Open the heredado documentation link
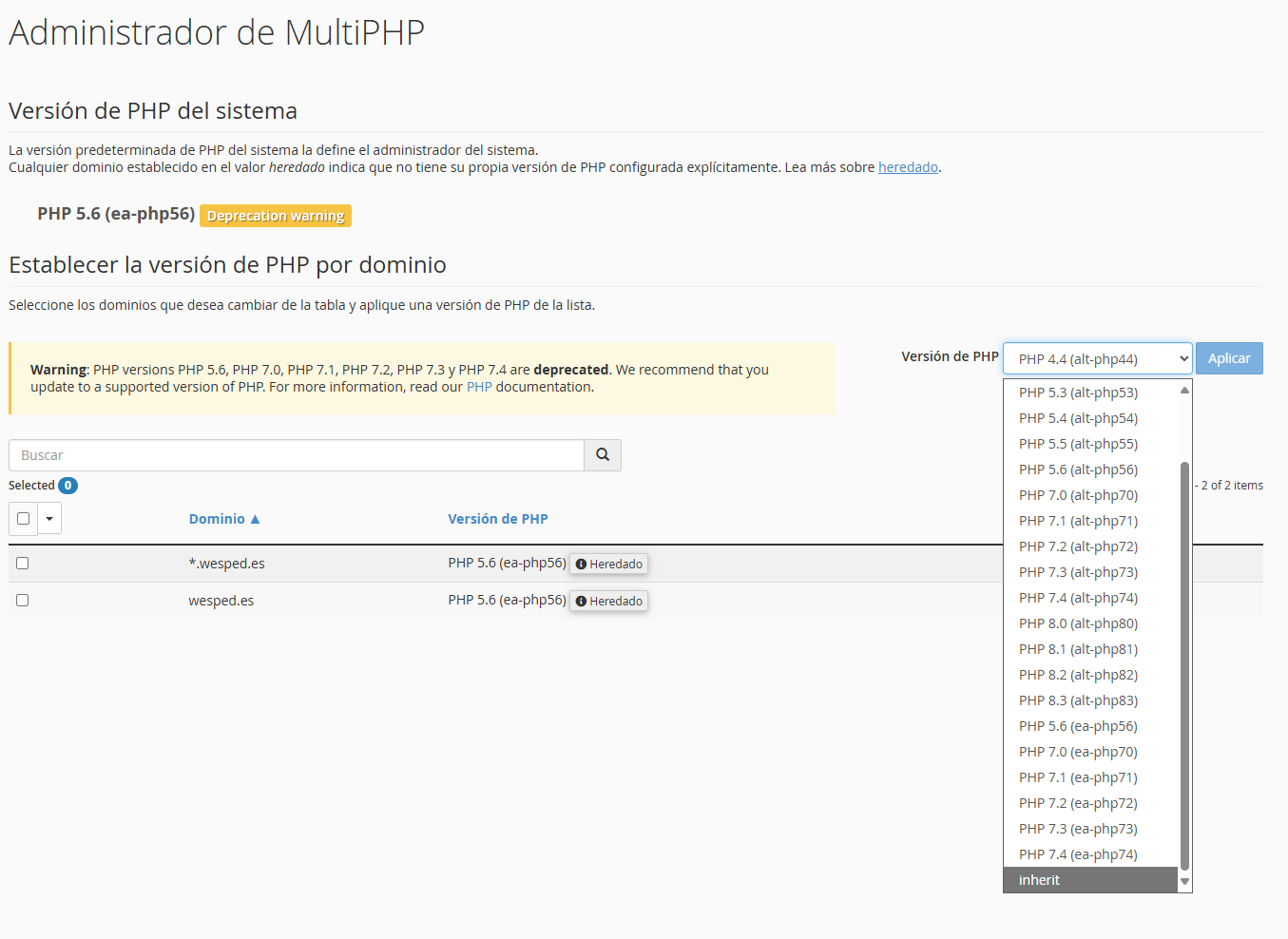 point(908,167)
